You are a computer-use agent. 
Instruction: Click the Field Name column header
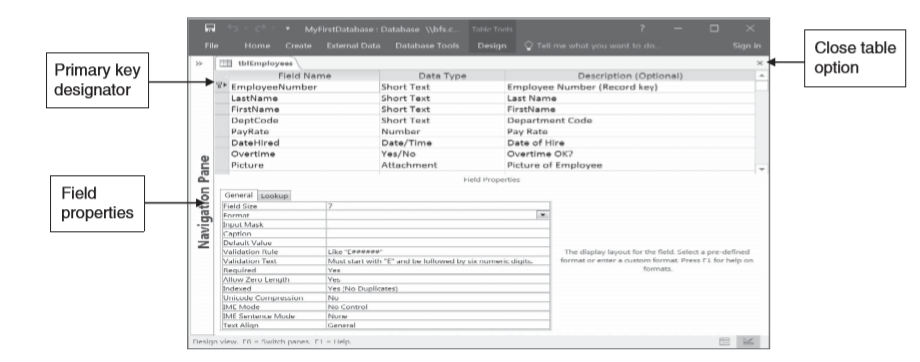(x=304, y=76)
